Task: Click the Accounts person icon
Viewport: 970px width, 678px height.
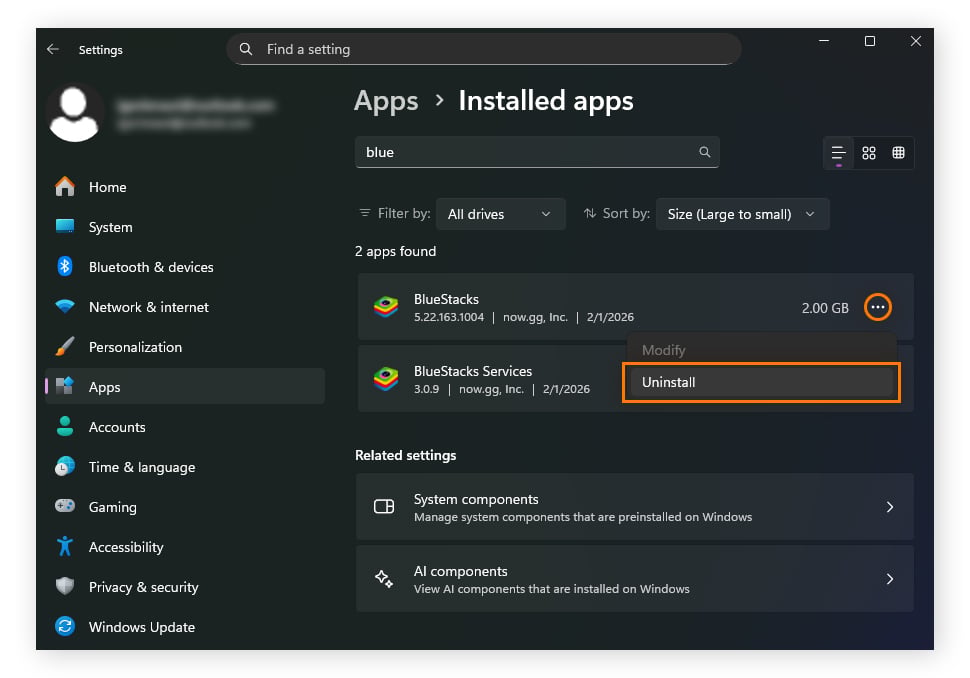Action: pyautogui.click(x=65, y=426)
